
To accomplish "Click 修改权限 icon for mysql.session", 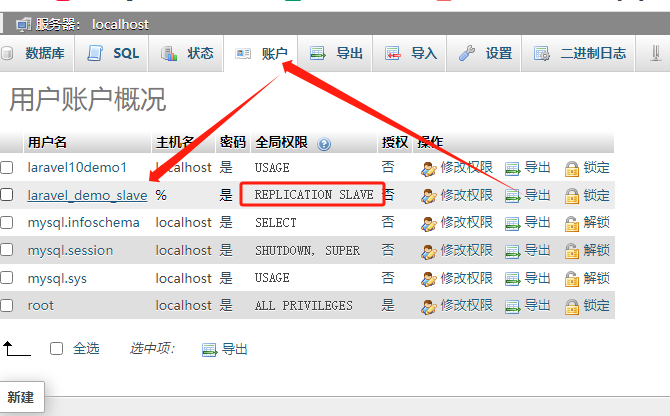I will (x=429, y=252).
